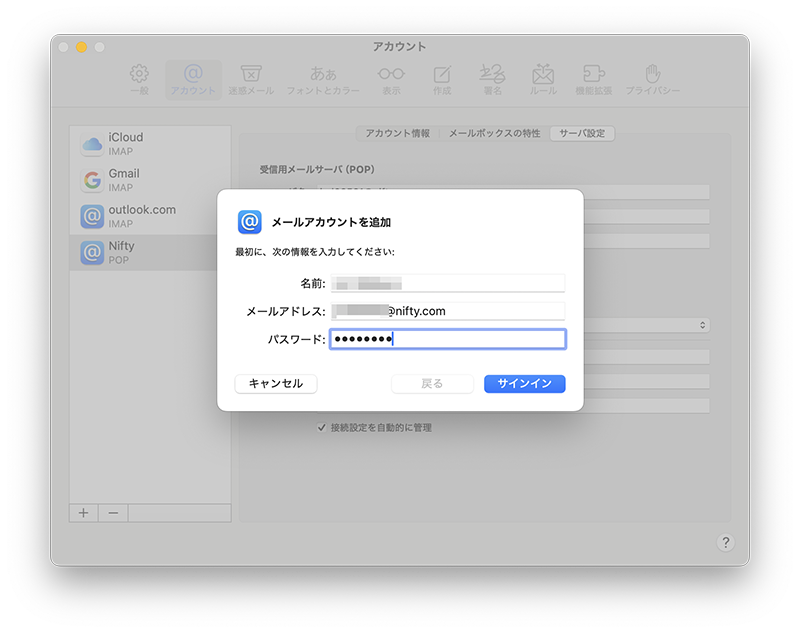This screenshot has height=633, width=800.
Task: Click the パスワード input field
Action: click(447, 339)
